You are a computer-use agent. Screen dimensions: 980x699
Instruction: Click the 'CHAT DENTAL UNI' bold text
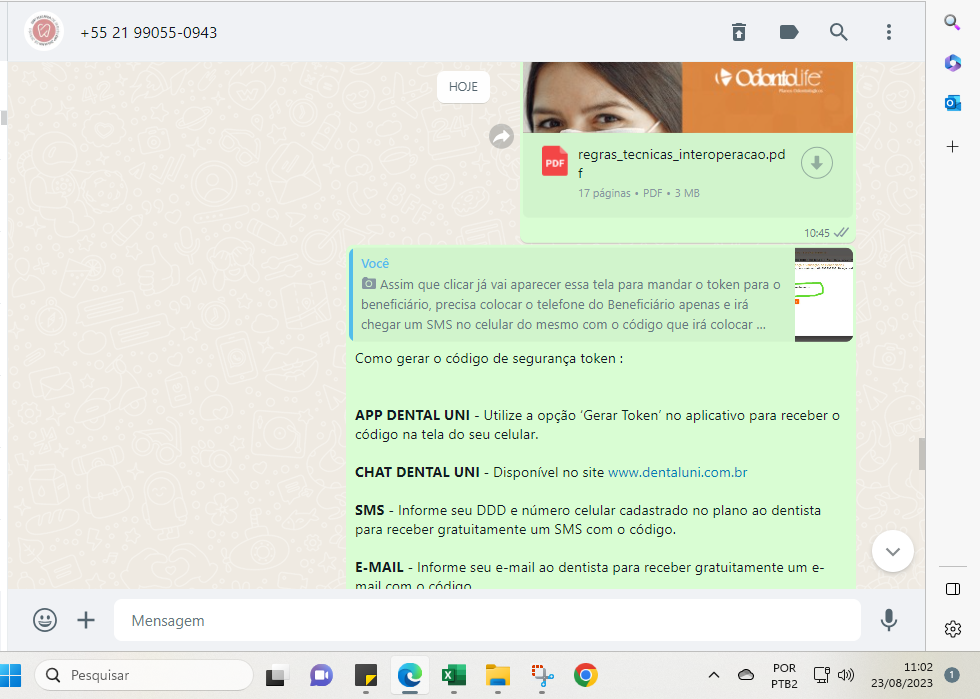[x=418, y=472]
